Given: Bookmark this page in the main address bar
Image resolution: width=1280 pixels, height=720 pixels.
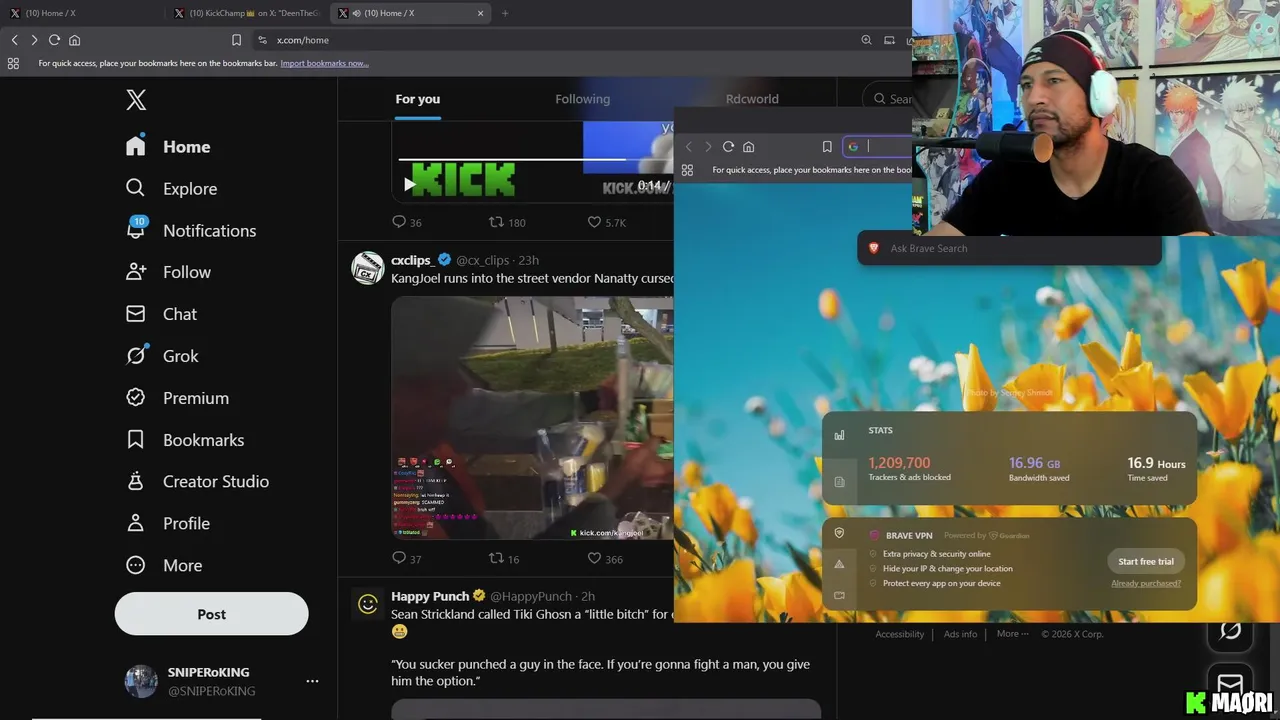Looking at the screenshot, I should 236,40.
